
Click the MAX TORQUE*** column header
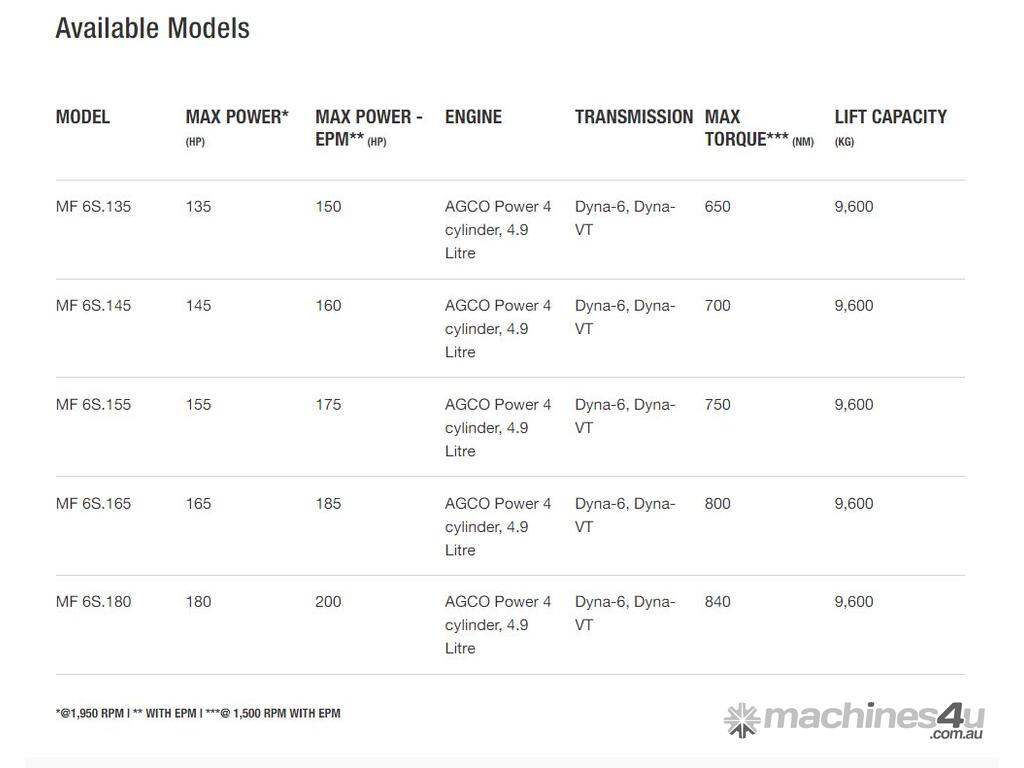click(746, 128)
